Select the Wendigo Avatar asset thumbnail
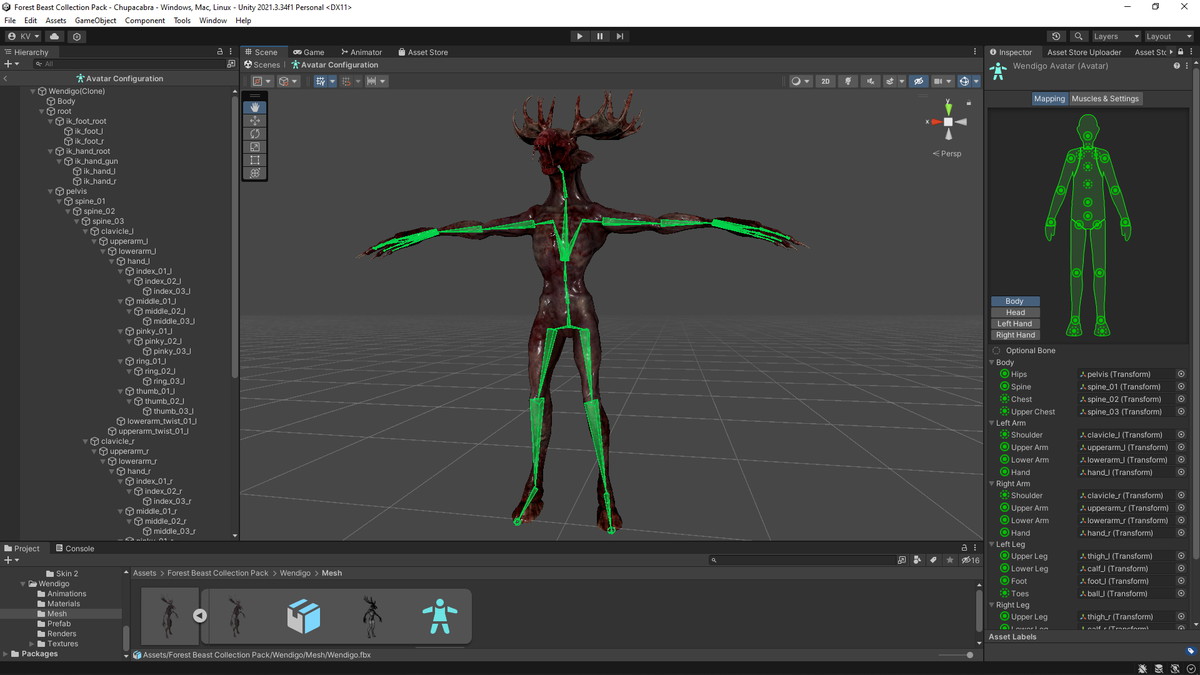The width and height of the screenshot is (1200, 675). pyautogui.click(x=439, y=616)
